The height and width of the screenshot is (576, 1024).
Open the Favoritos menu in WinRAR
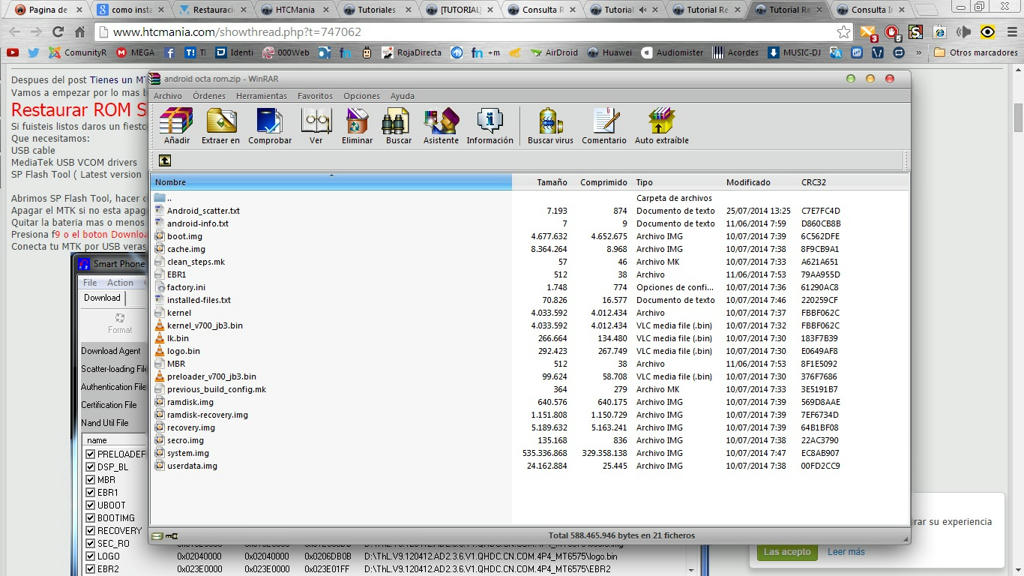(315, 96)
